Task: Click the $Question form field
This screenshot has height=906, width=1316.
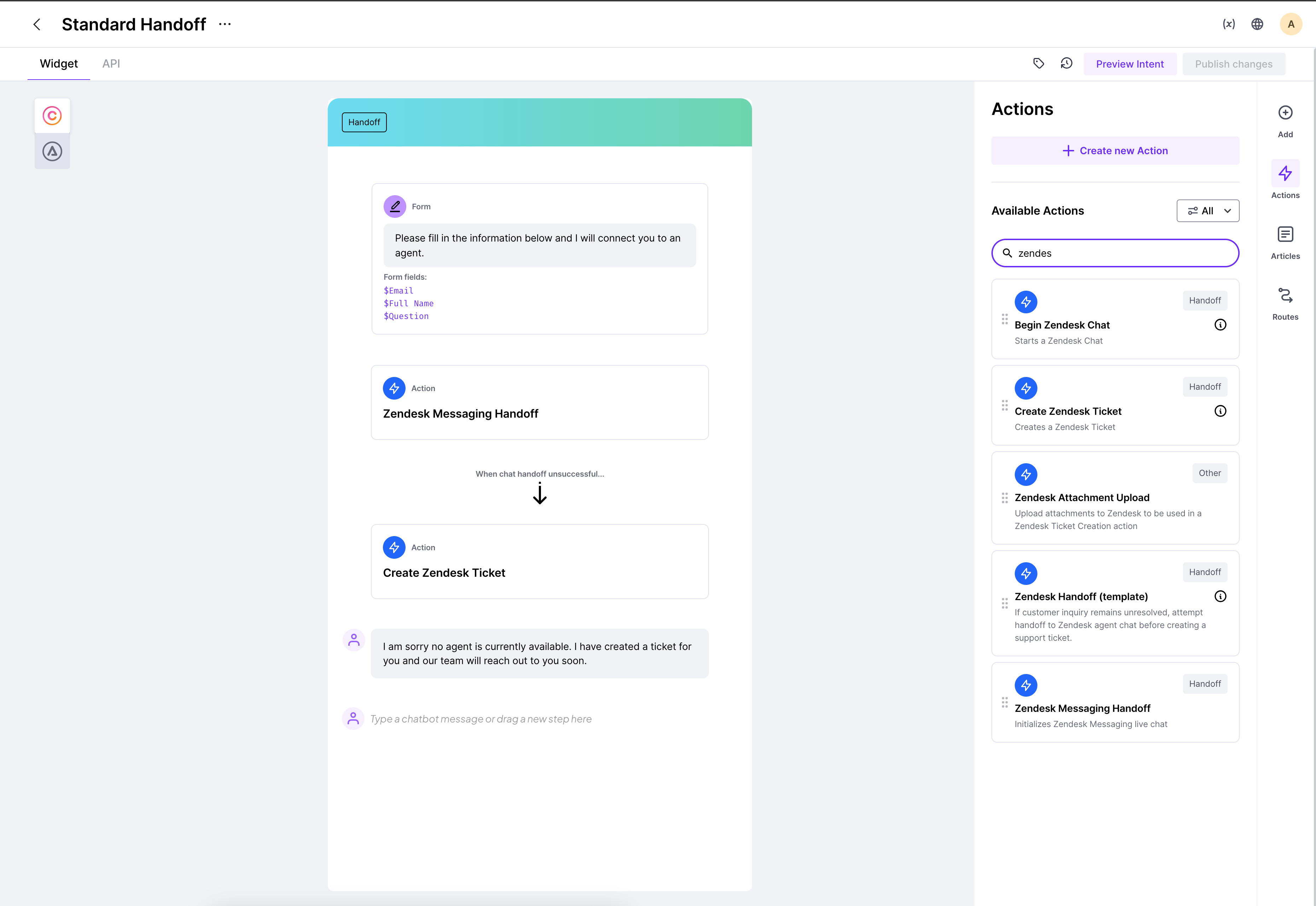Action: tap(406, 316)
